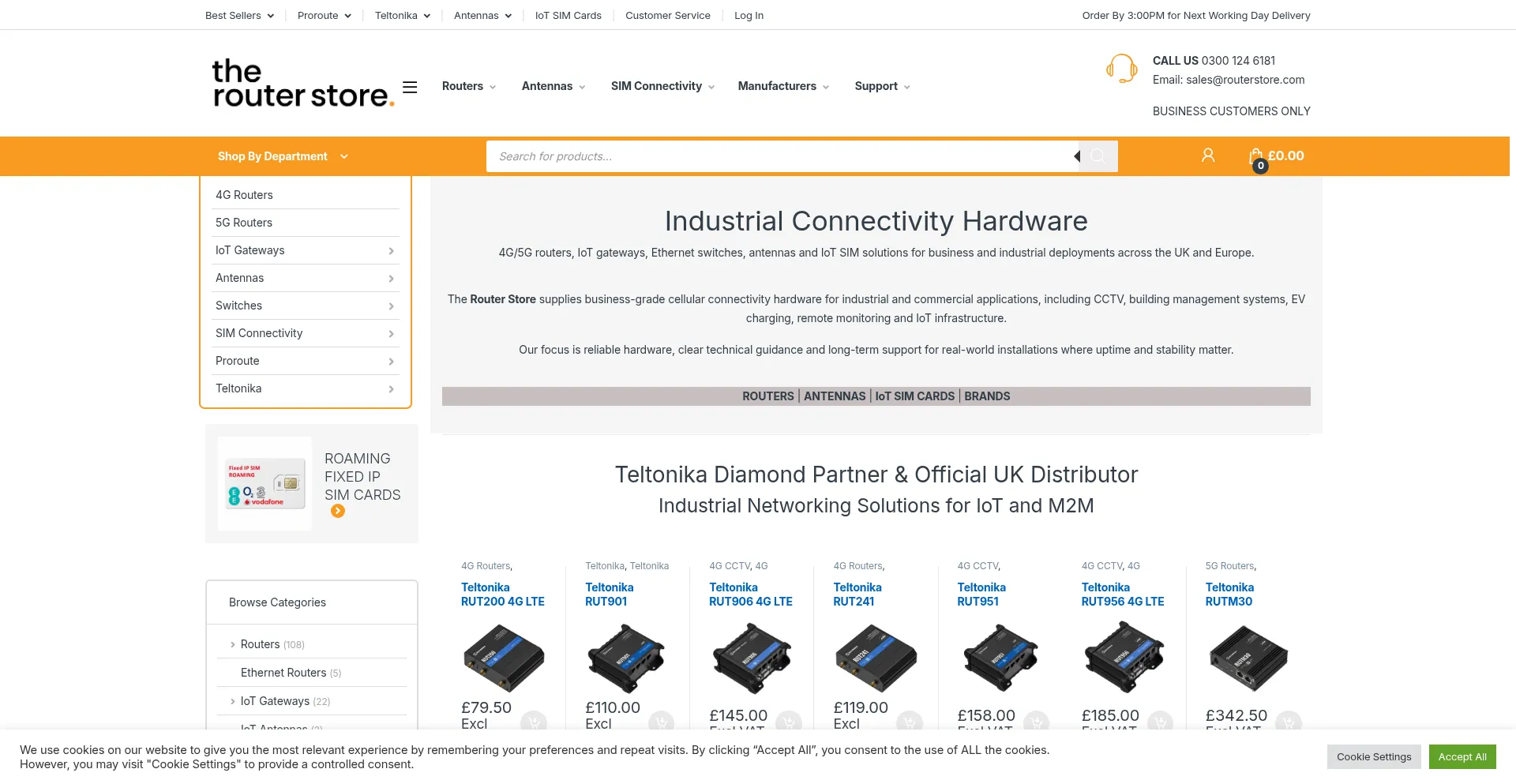The width and height of the screenshot is (1516, 784).
Task: Click the 5G Routers tag above RUTM30
Action: pos(1229,566)
